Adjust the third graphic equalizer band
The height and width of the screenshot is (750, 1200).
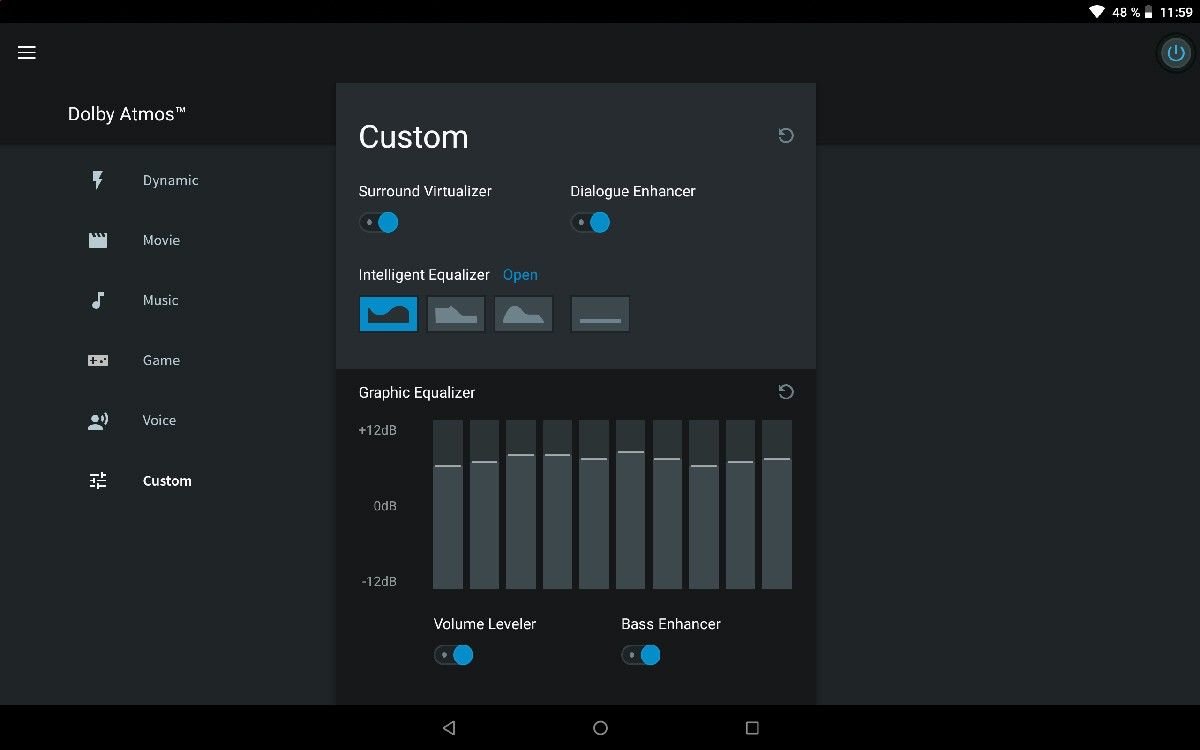pyautogui.click(x=521, y=504)
